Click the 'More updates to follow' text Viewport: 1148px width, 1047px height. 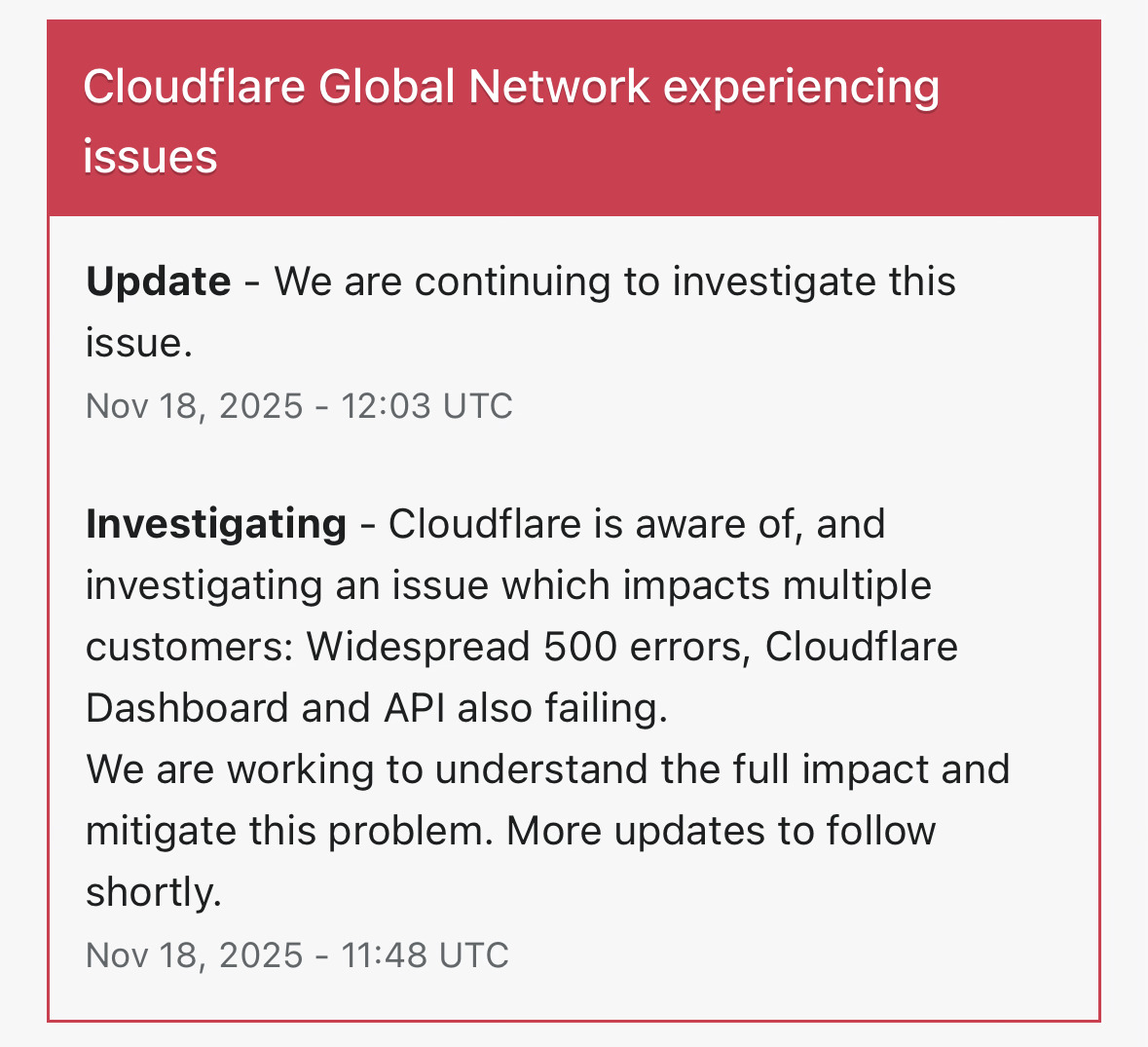pos(721,831)
